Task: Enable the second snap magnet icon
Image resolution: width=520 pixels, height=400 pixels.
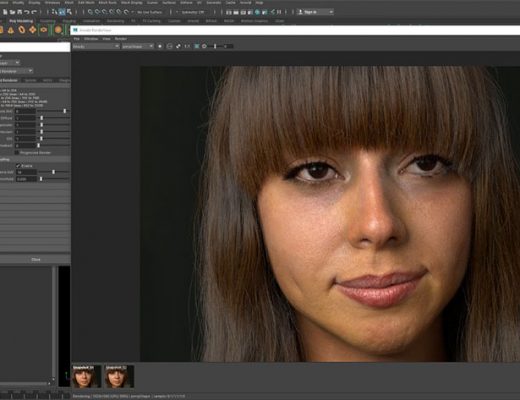Action: [97, 12]
